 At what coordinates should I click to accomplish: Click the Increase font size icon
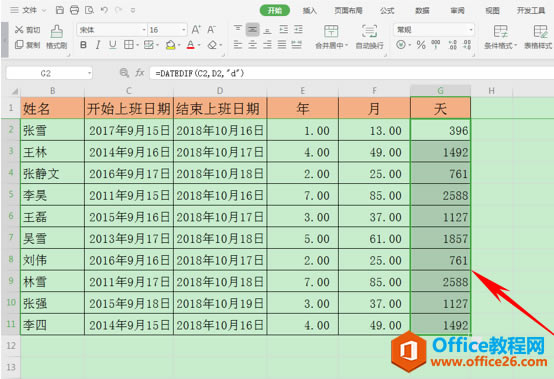click(196, 30)
